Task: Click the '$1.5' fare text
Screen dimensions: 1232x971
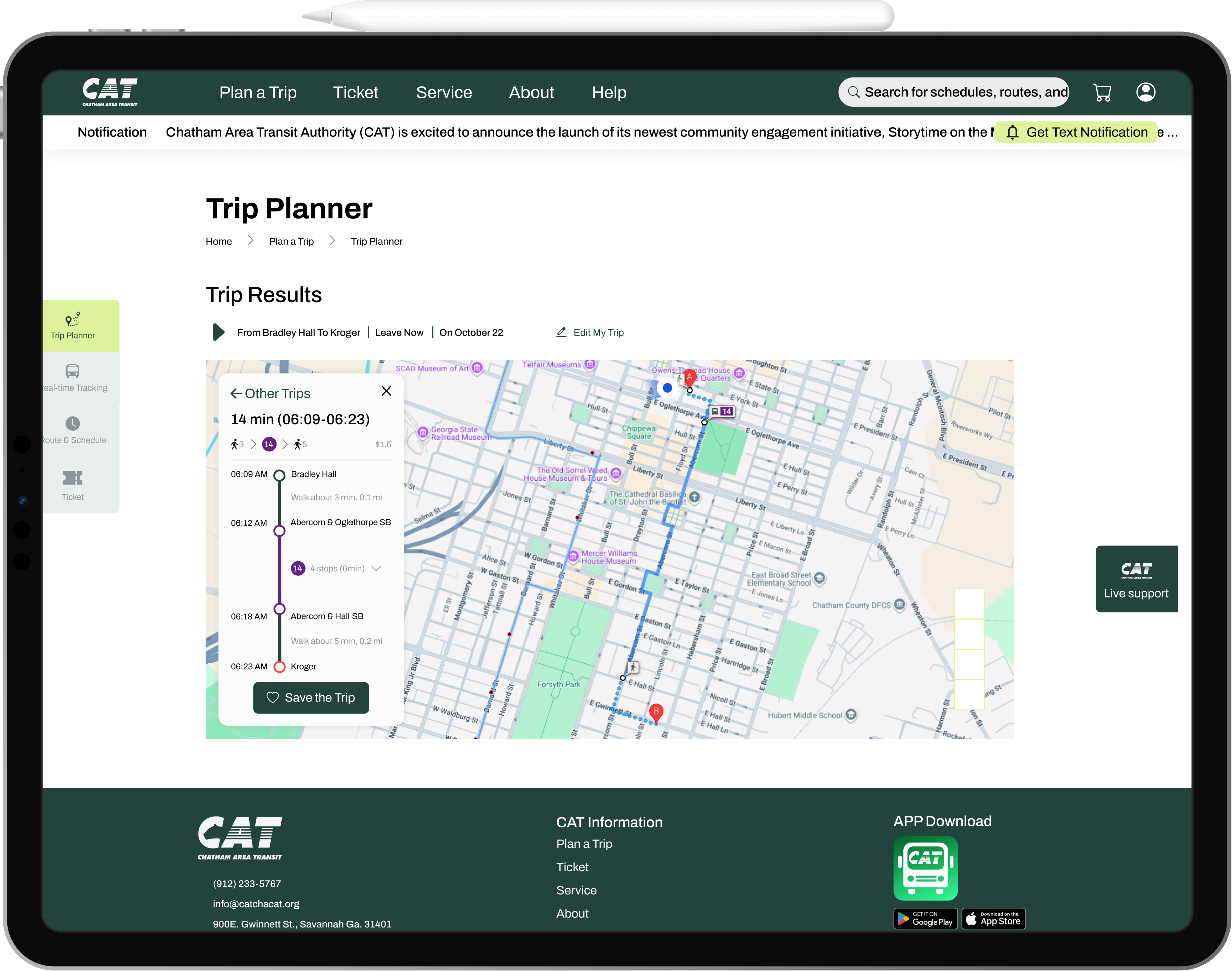Action: pos(383,444)
